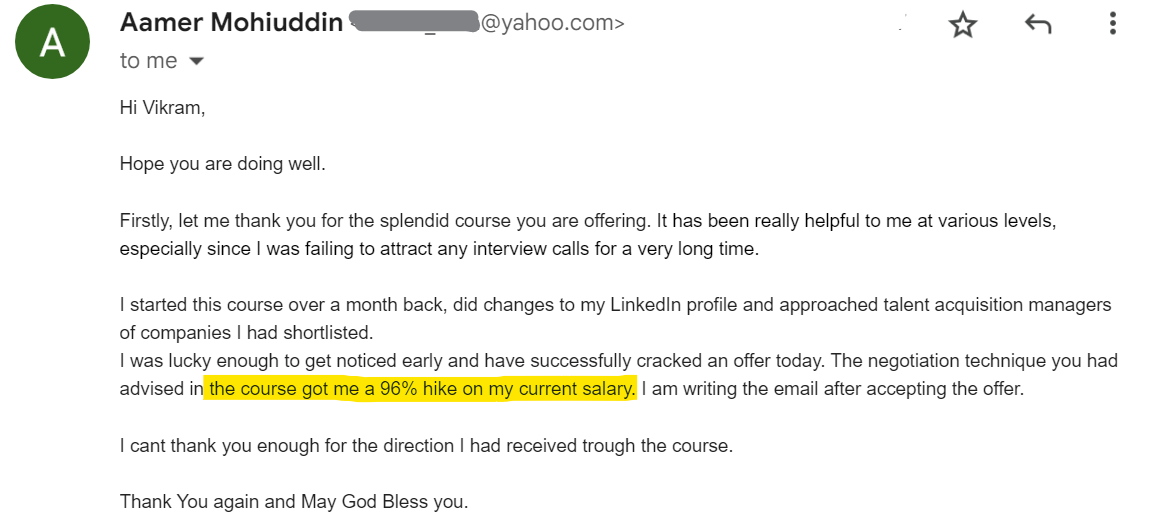
Task: Star this email from Aamer Mohiuddin
Action: 962,25
